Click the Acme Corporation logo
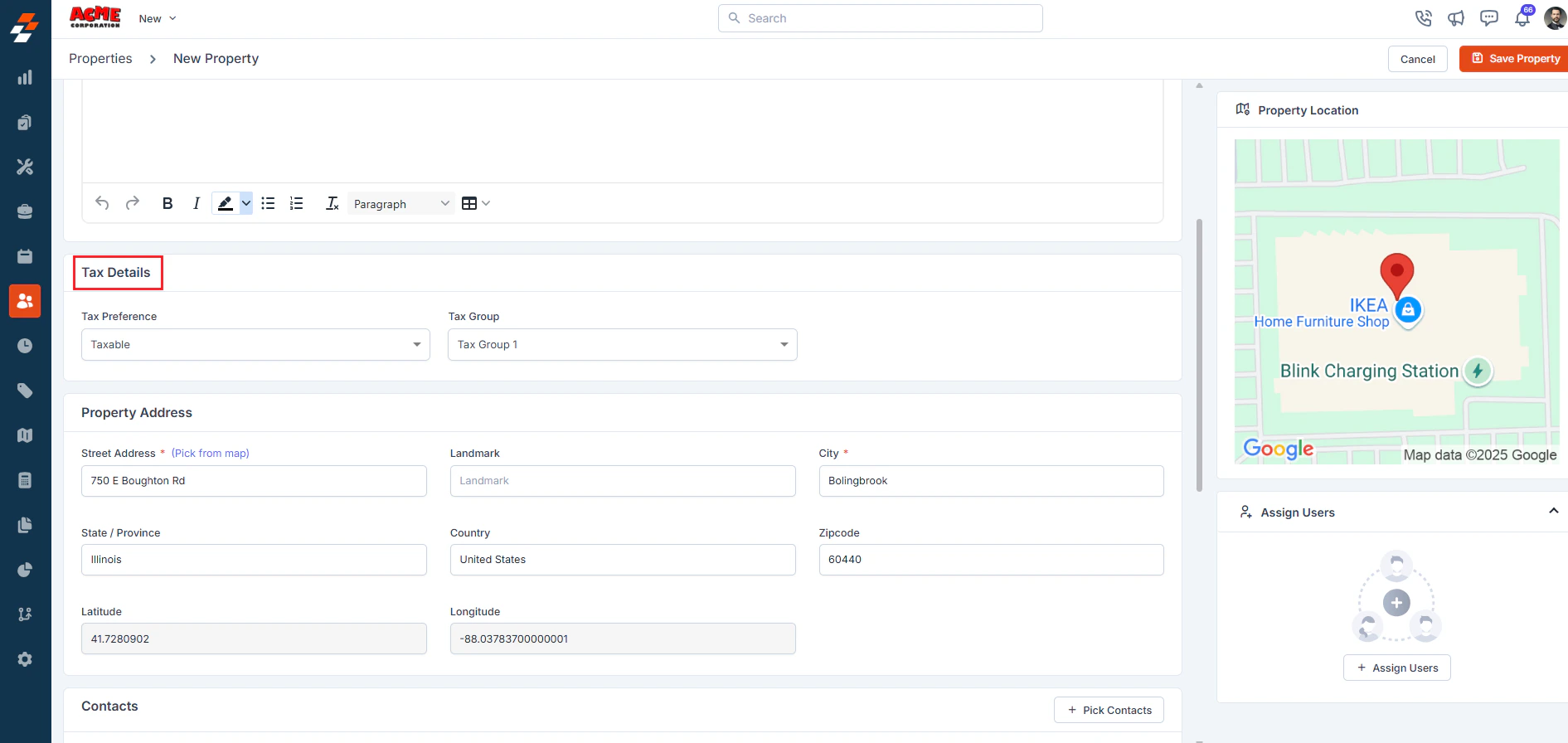Viewport: 1568px width, 743px height. click(x=95, y=17)
